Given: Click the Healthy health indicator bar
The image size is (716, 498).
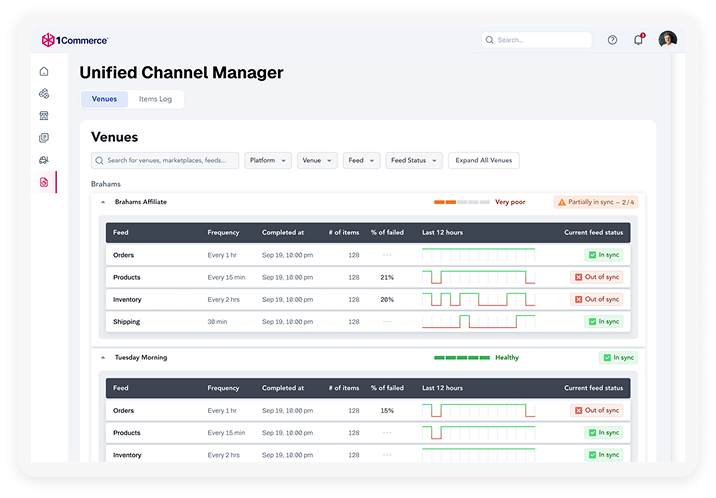Looking at the screenshot, I should (x=462, y=358).
